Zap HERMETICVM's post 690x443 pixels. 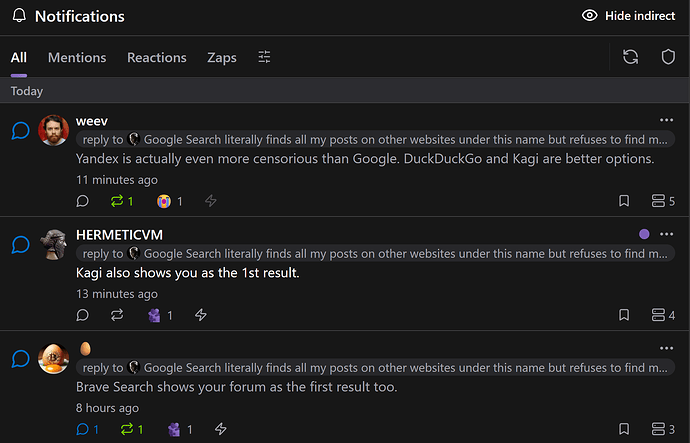tap(201, 315)
